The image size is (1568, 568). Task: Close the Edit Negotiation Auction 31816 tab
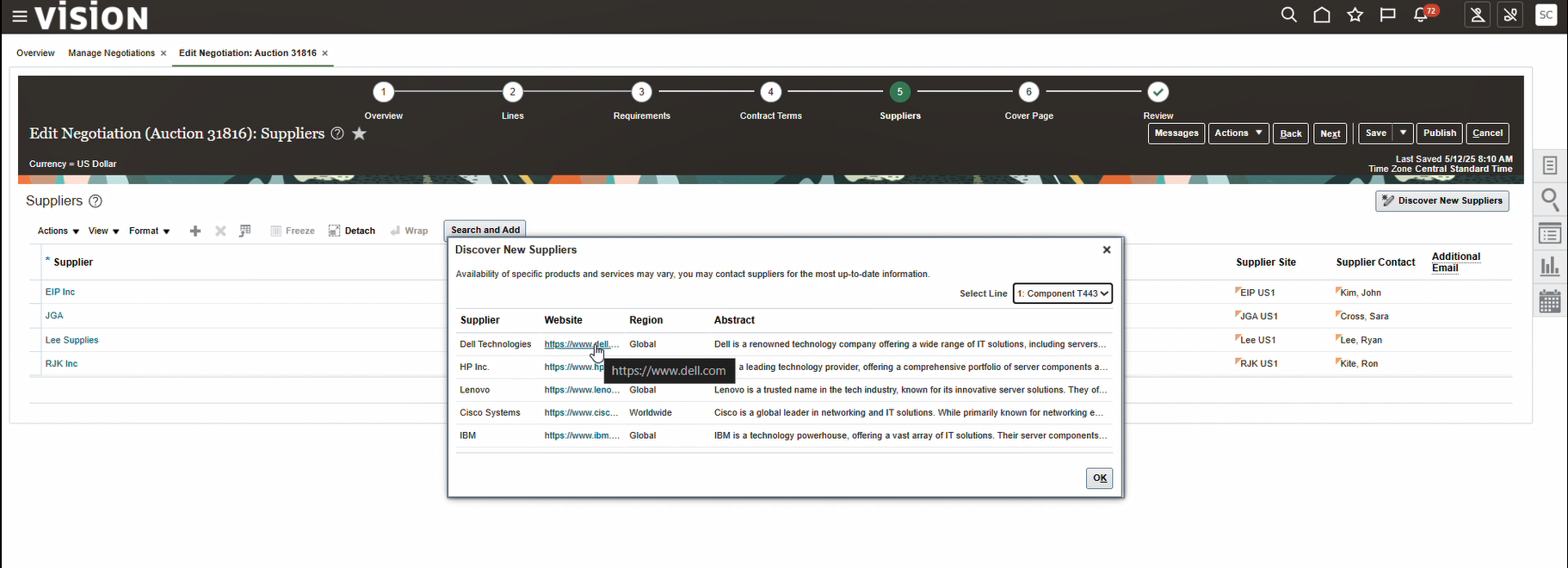pos(325,53)
